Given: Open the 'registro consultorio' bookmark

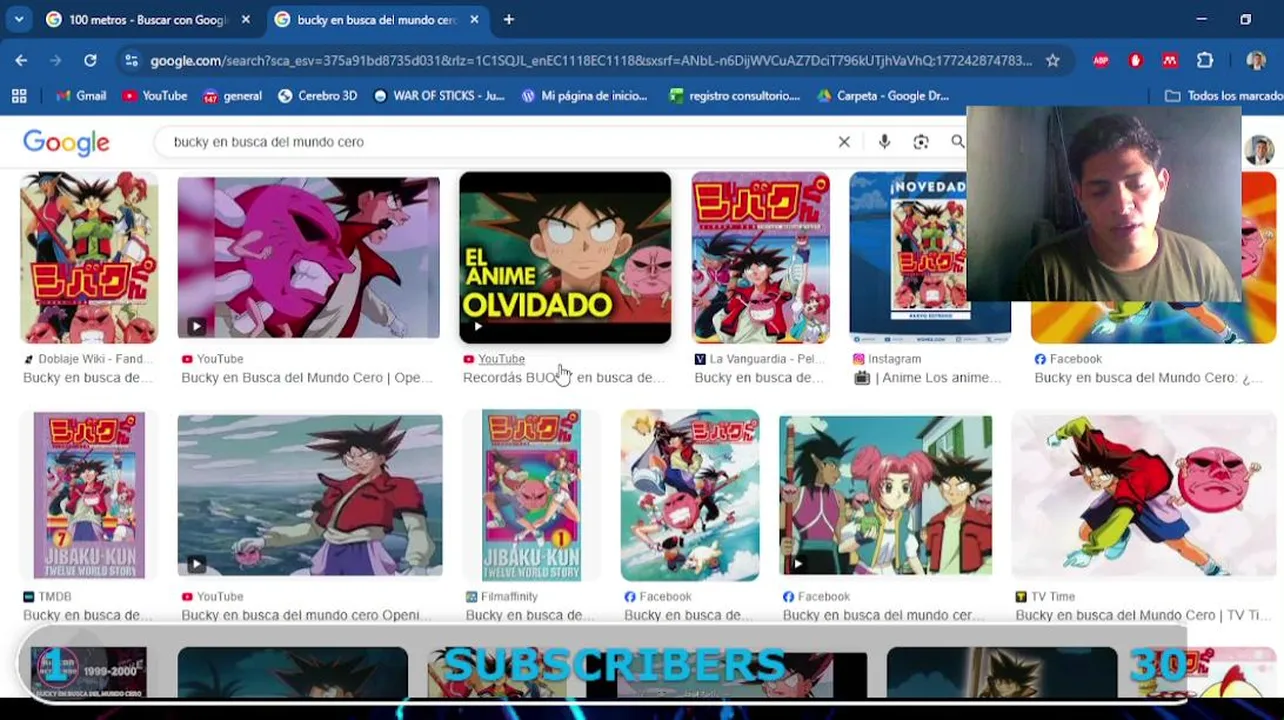Looking at the screenshot, I should (x=735, y=96).
